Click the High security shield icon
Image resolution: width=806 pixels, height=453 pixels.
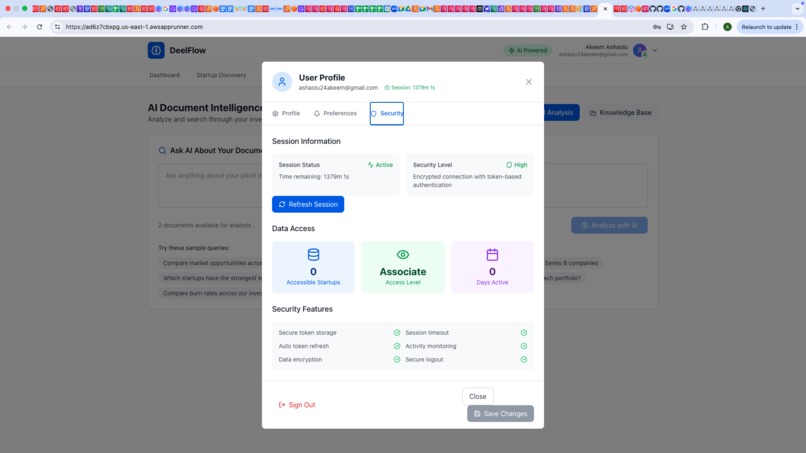509,165
